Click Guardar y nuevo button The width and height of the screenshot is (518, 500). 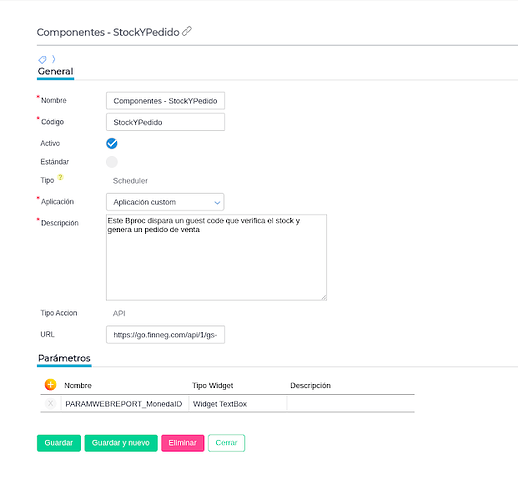click(121, 443)
